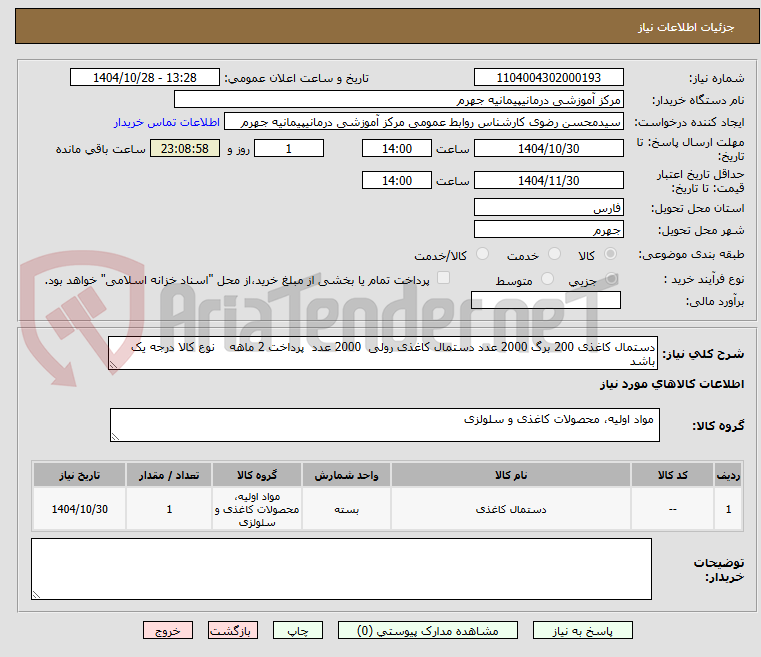
Task: Click the buyer notes text area
Action: click(341, 569)
